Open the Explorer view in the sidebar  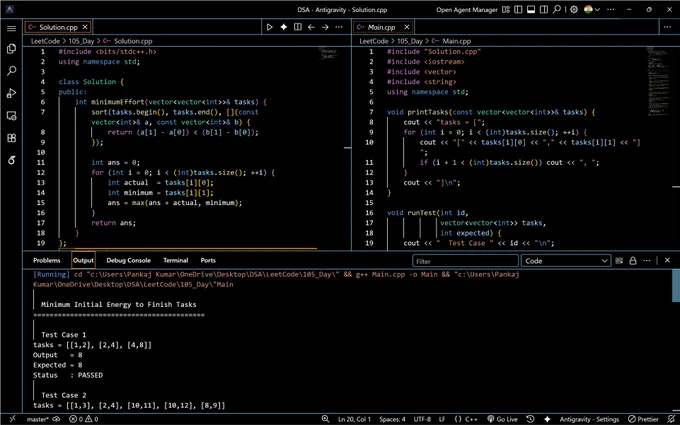pyautogui.click(x=11, y=49)
